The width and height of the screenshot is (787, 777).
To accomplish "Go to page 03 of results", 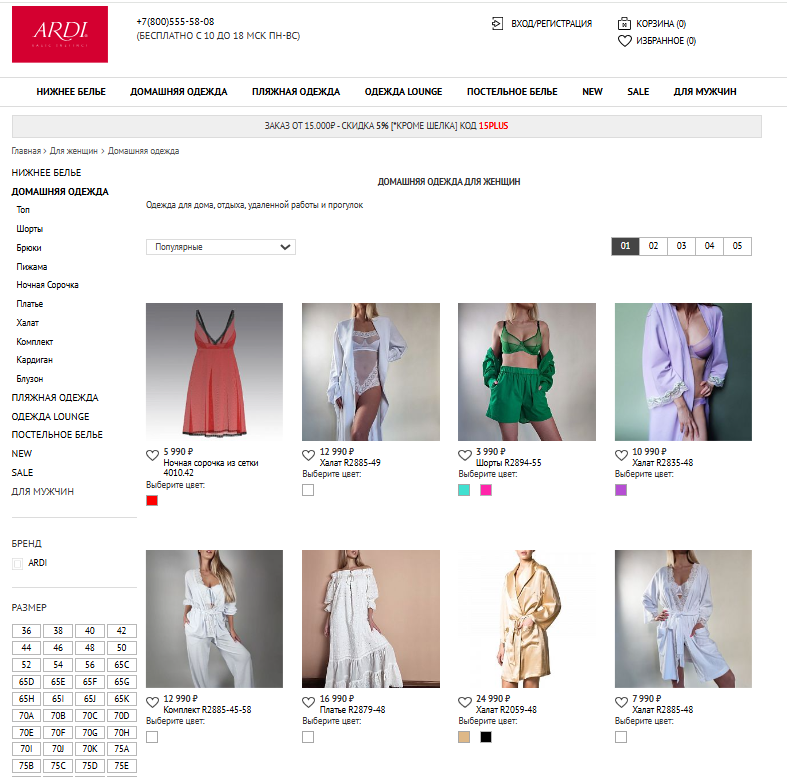I will 681,246.
